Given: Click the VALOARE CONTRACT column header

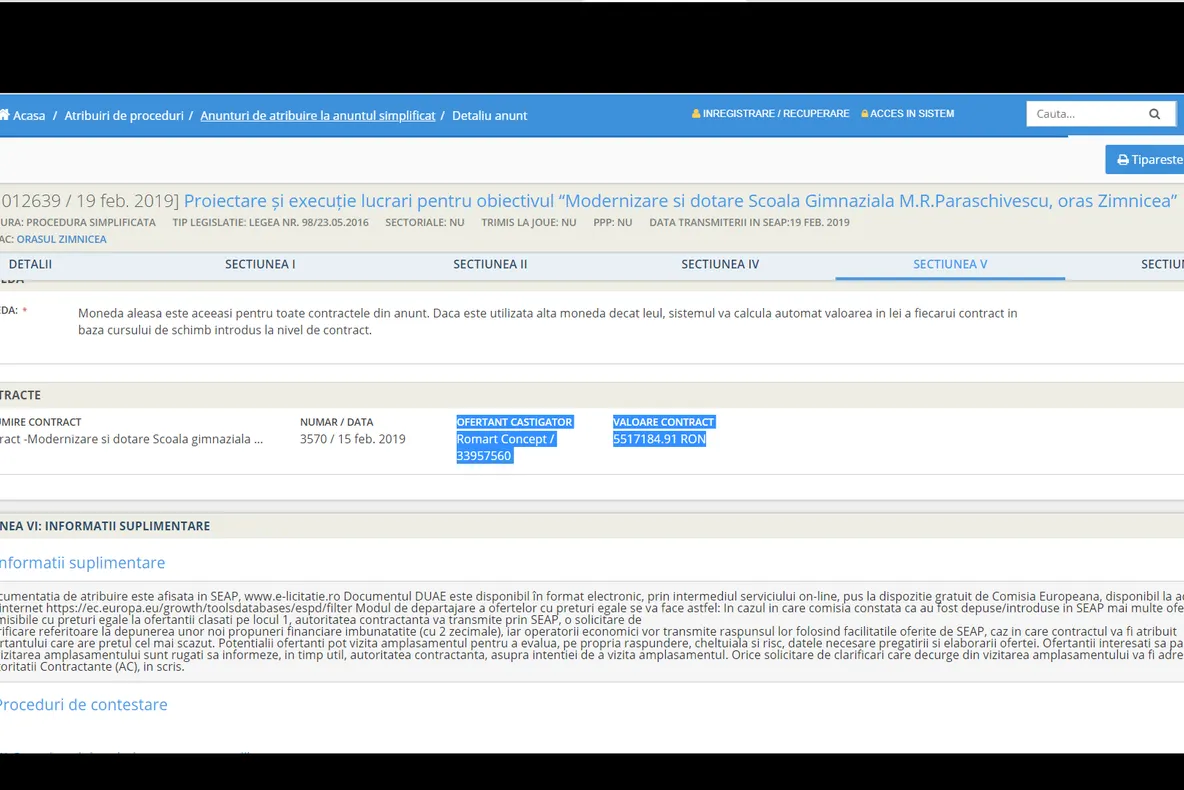Looking at the screenshot, I should click(x=663, y=422).
